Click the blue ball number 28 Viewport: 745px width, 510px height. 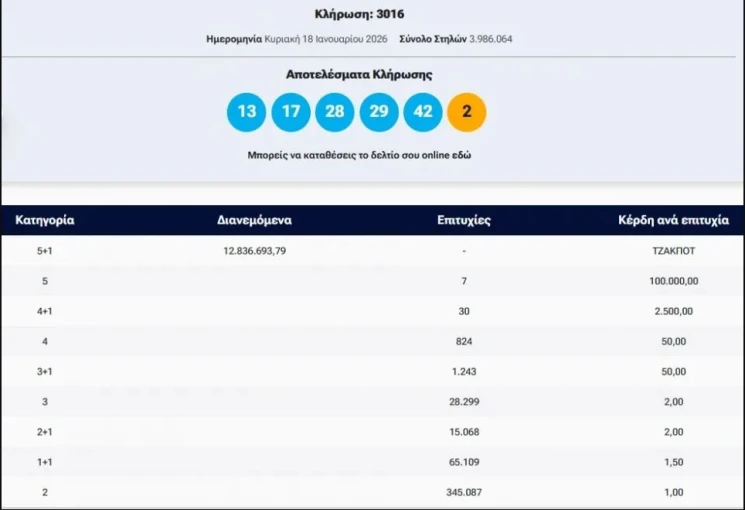pos(335,111)
